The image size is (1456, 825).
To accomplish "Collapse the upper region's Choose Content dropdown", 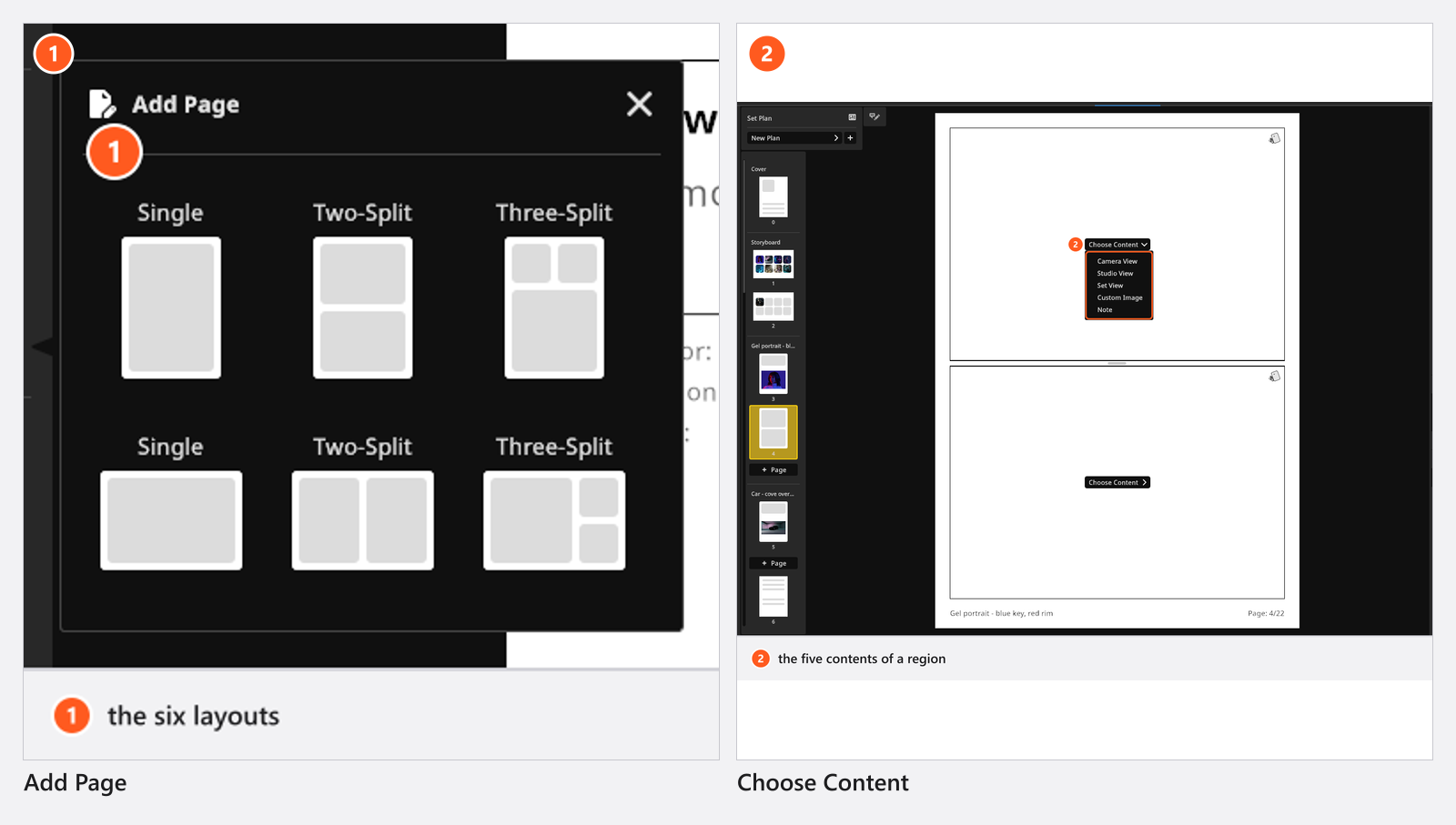I will click(1117, 245).
